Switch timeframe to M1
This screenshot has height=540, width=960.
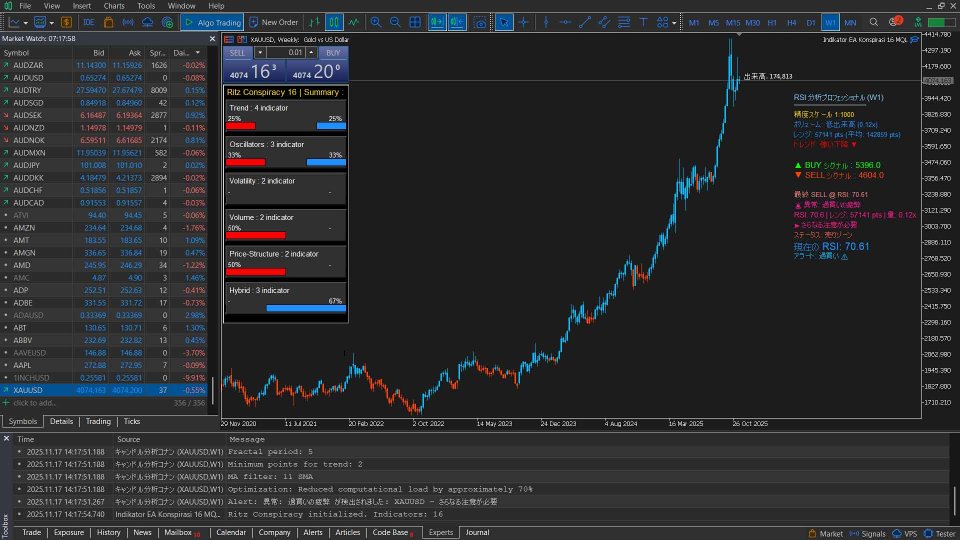coord(694,23)
